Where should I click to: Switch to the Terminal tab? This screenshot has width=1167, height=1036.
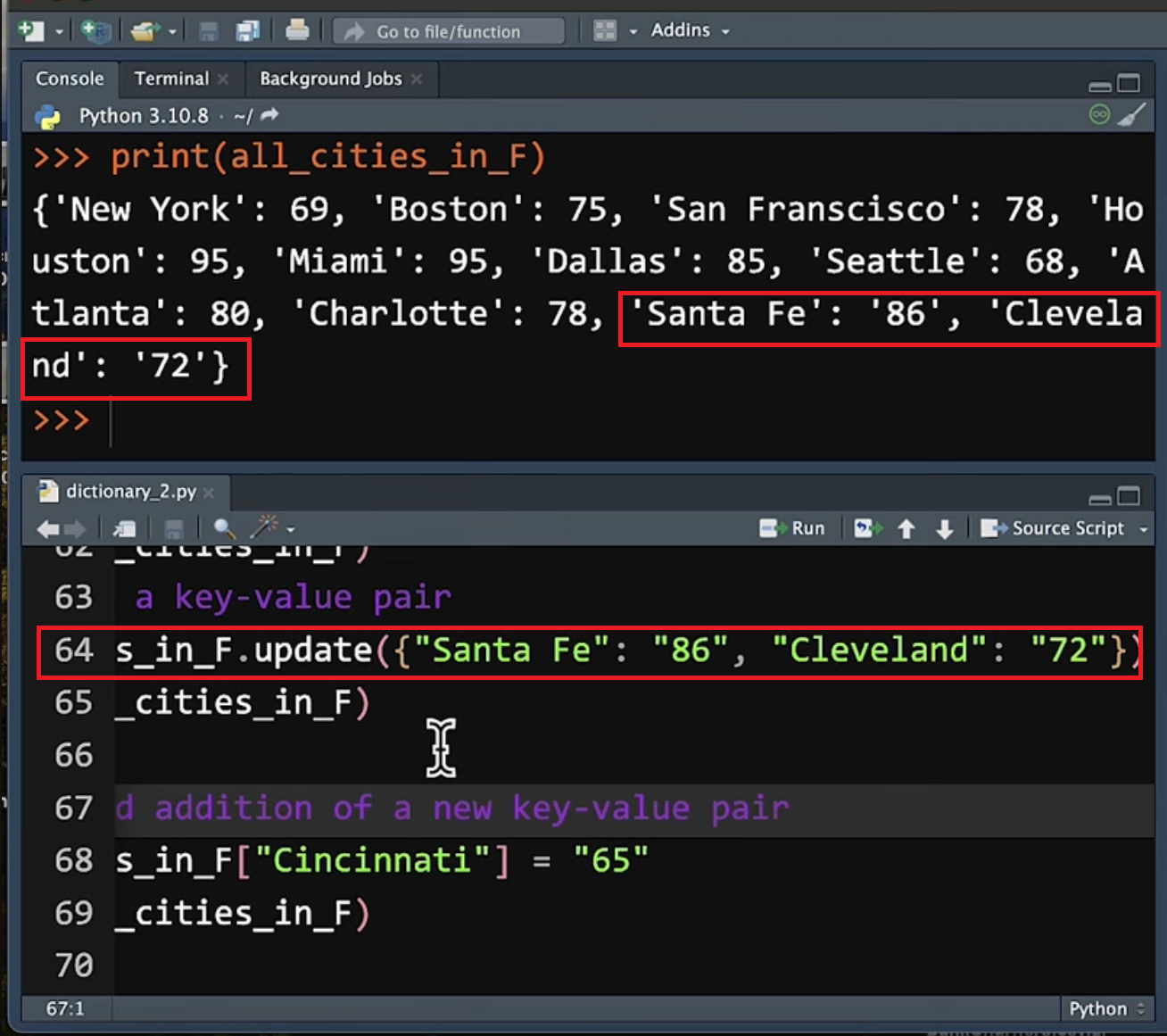pos(171,79)
